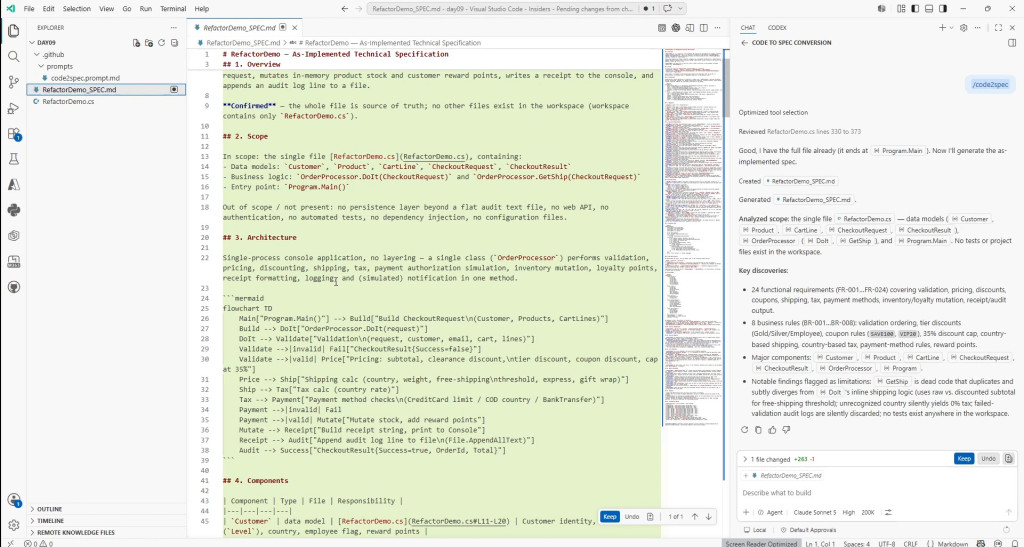The image size is (1024, 547).
Task: Open the Accounts menu in activity bar
Action: pos(14,500)
